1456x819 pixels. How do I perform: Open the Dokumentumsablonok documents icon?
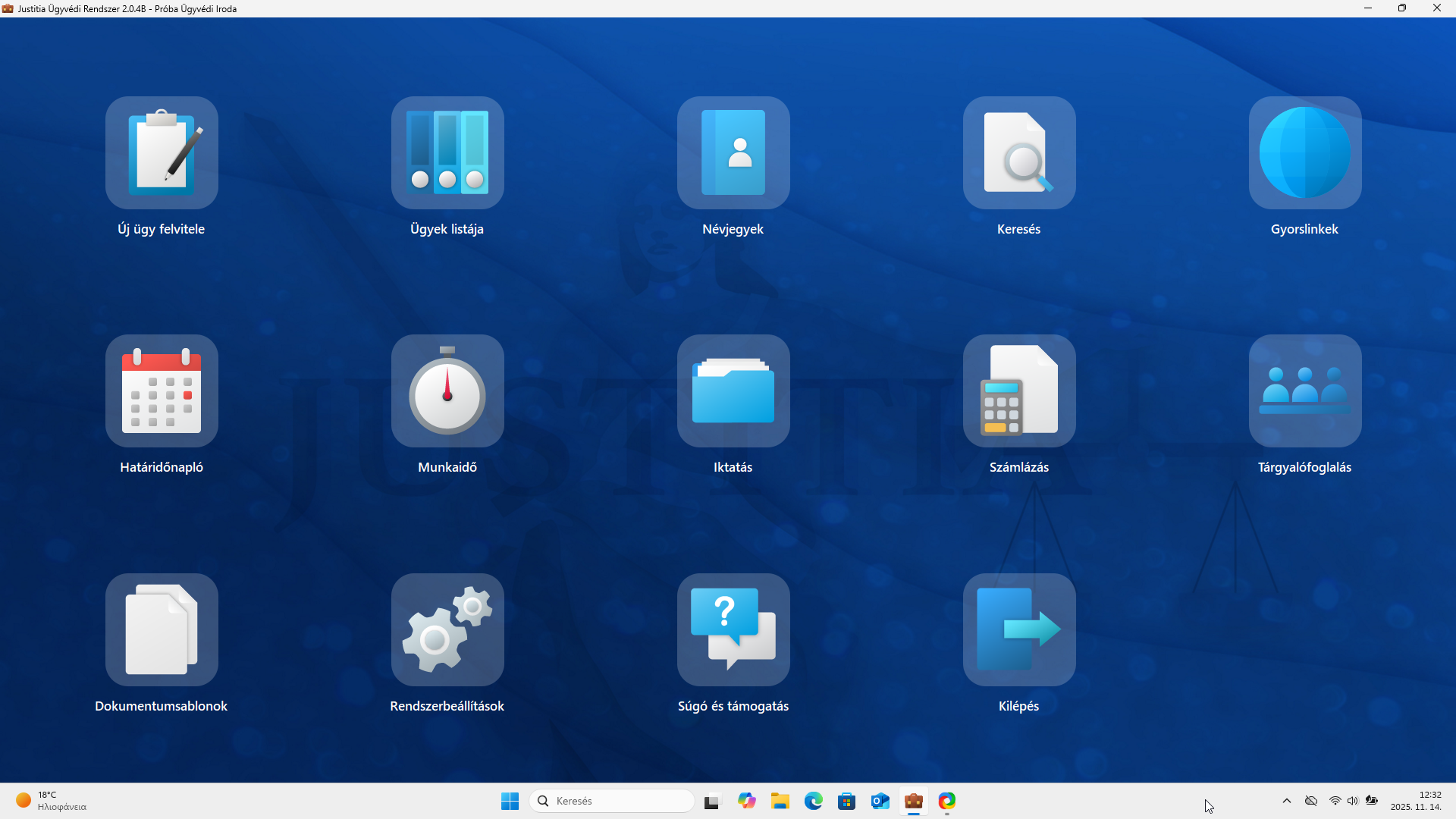tap(162, 629)
